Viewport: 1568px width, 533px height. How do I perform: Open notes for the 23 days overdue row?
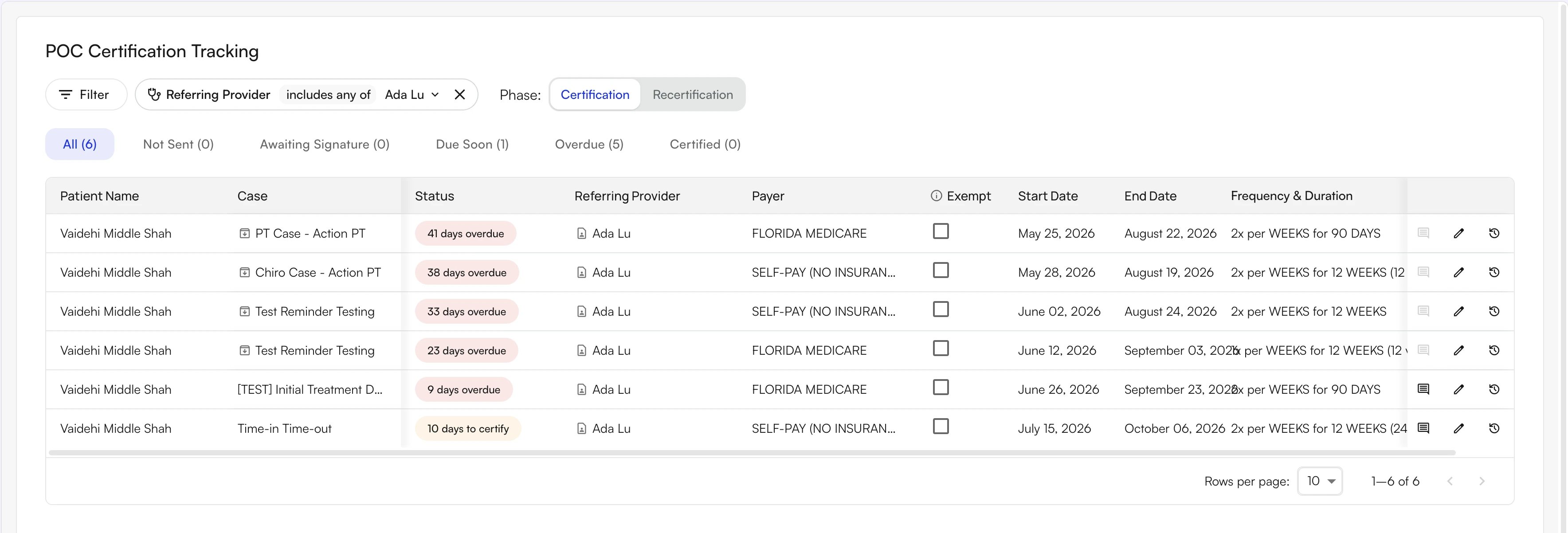[x=1423, y=350]
